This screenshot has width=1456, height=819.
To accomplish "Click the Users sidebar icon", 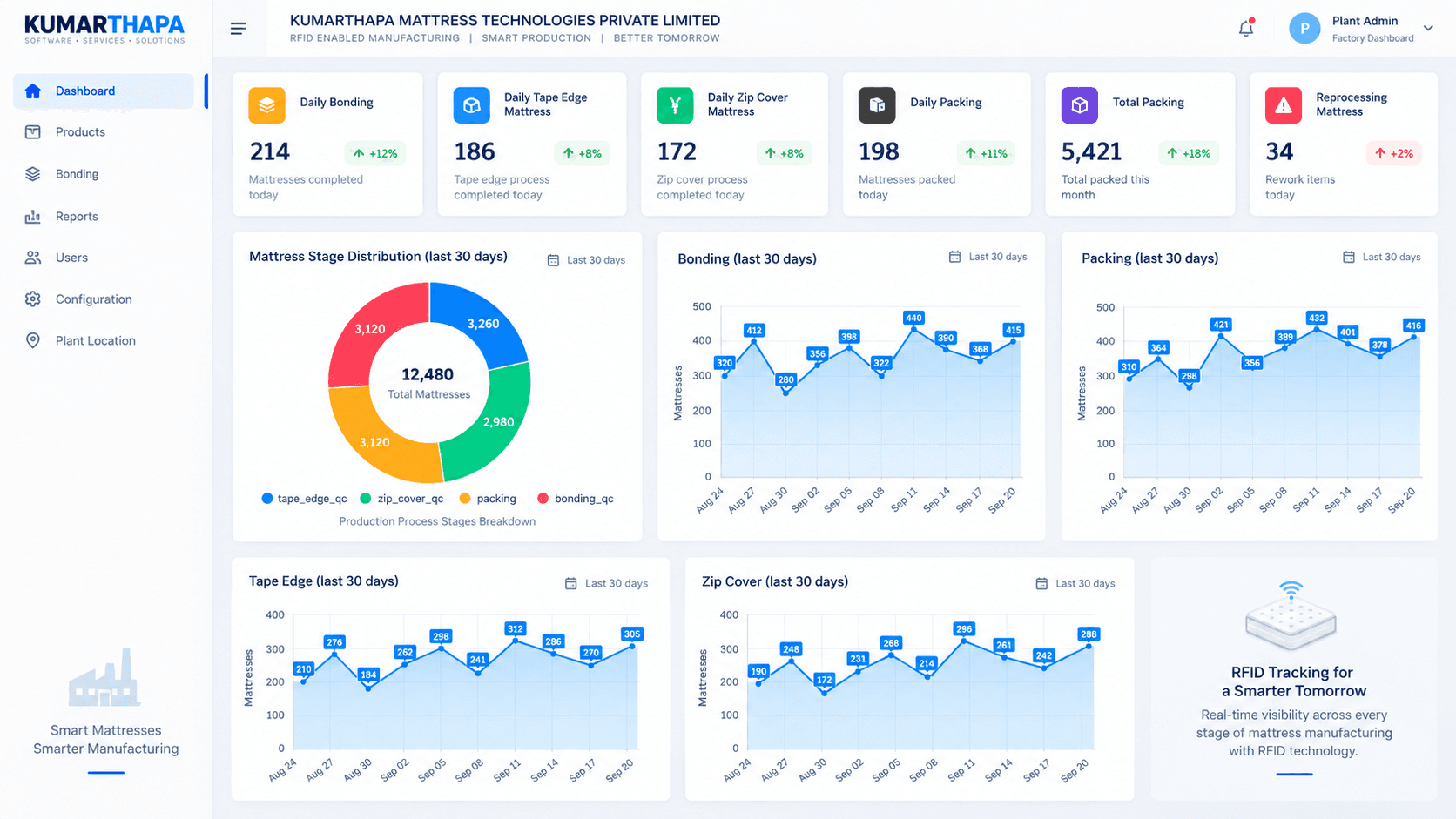I will click(33, 258).
